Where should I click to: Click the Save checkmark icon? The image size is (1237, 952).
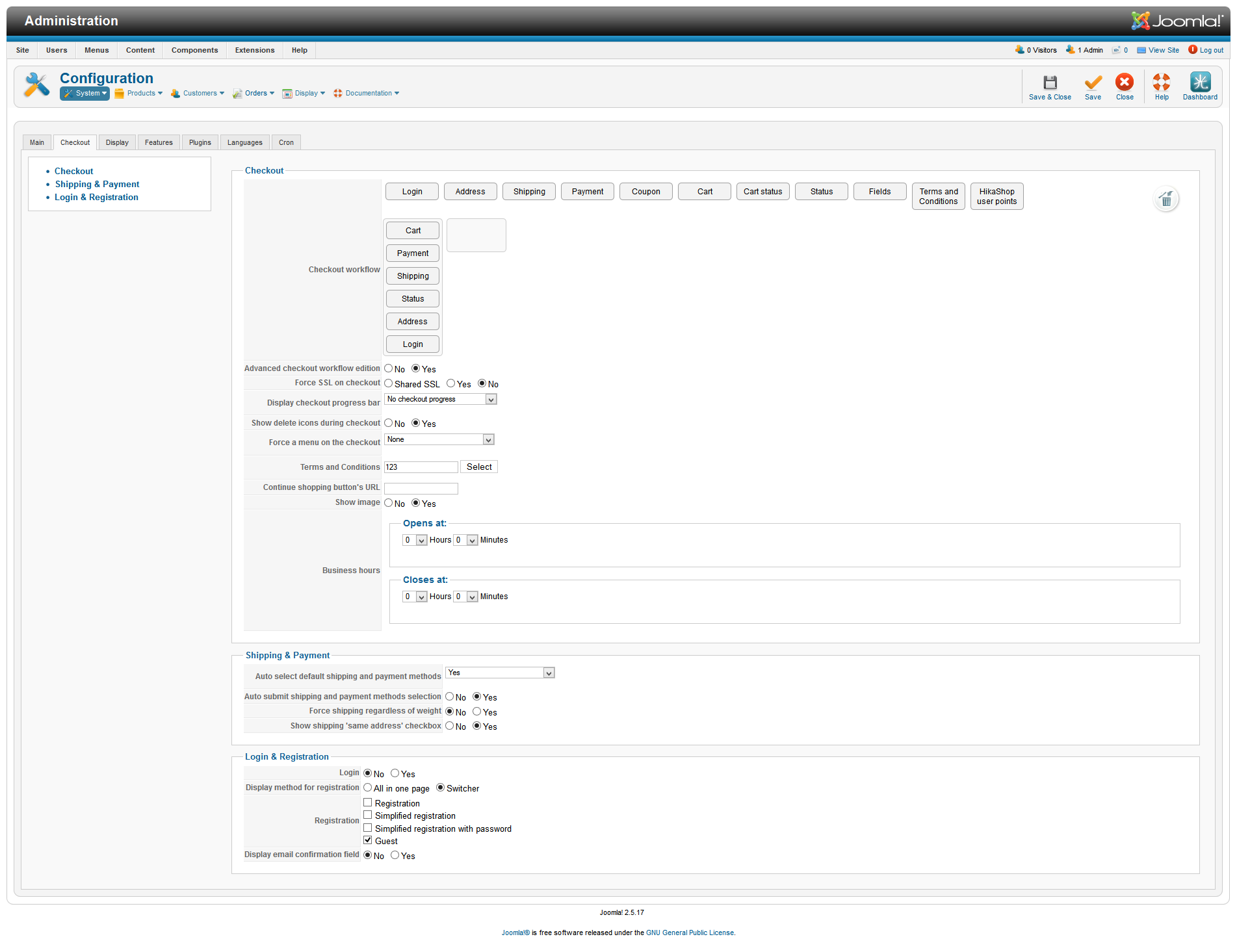(1093, 83)
